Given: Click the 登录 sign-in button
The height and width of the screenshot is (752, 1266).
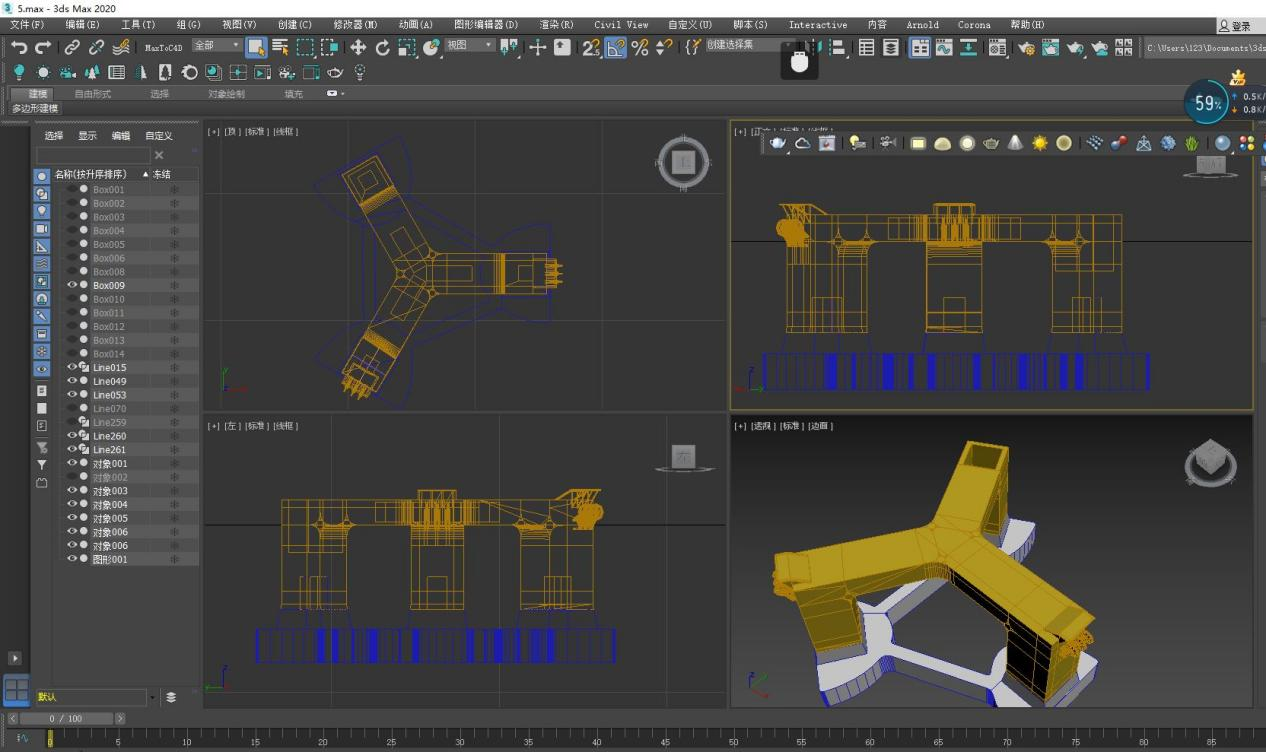Looking at the screenshot, I should coord(1236,26).
